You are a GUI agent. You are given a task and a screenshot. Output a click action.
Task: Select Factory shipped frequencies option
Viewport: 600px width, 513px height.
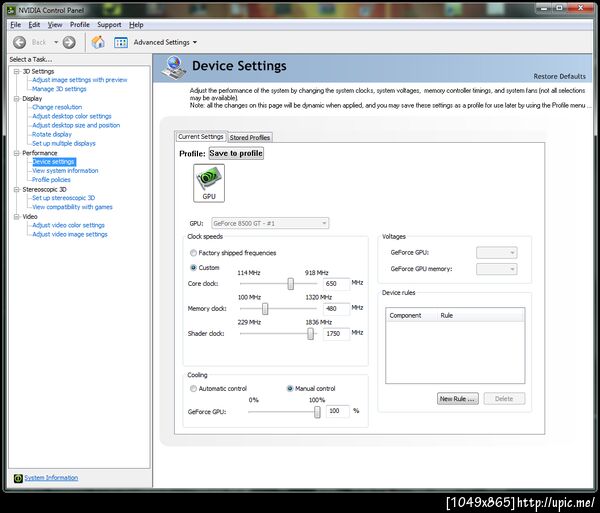point(193,253)
